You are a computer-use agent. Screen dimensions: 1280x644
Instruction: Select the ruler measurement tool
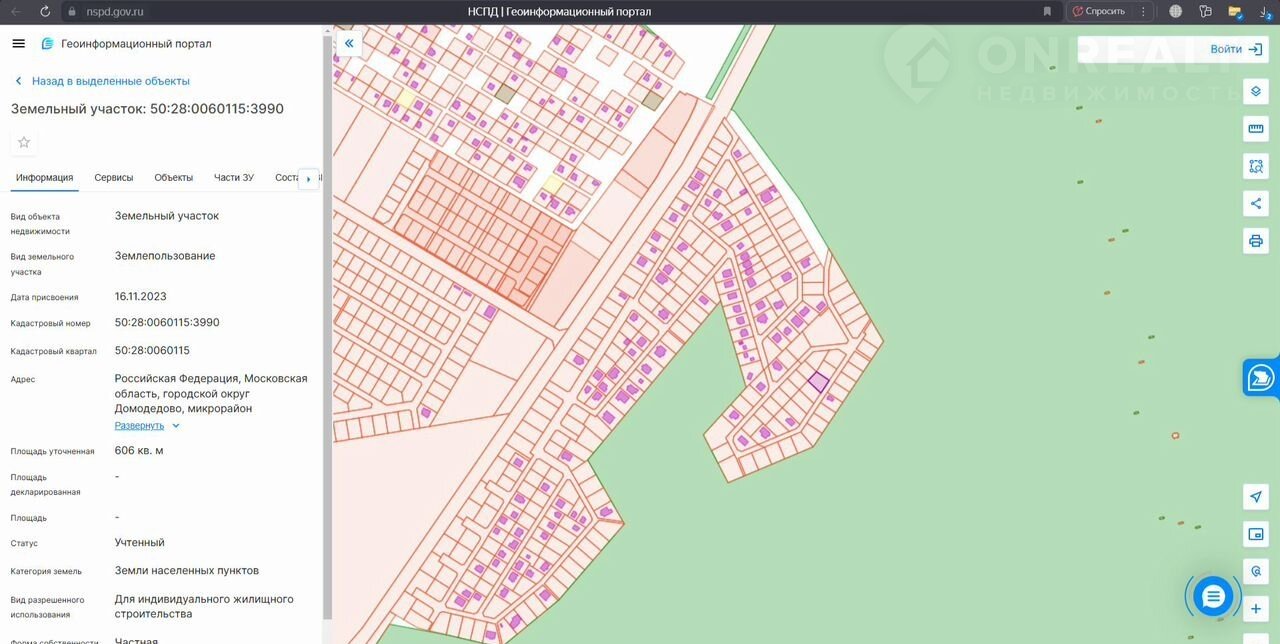pyautogui.click(x=1256, y=129)
